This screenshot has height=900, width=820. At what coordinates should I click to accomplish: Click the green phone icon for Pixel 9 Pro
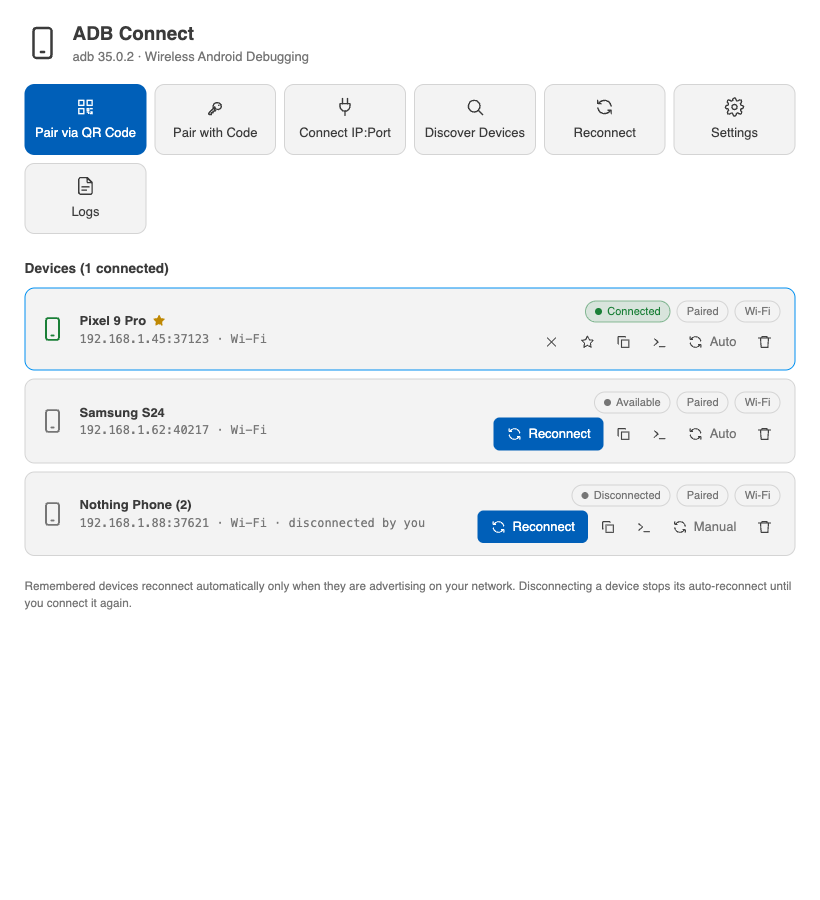pyautogui.click(x=53, y=329)
